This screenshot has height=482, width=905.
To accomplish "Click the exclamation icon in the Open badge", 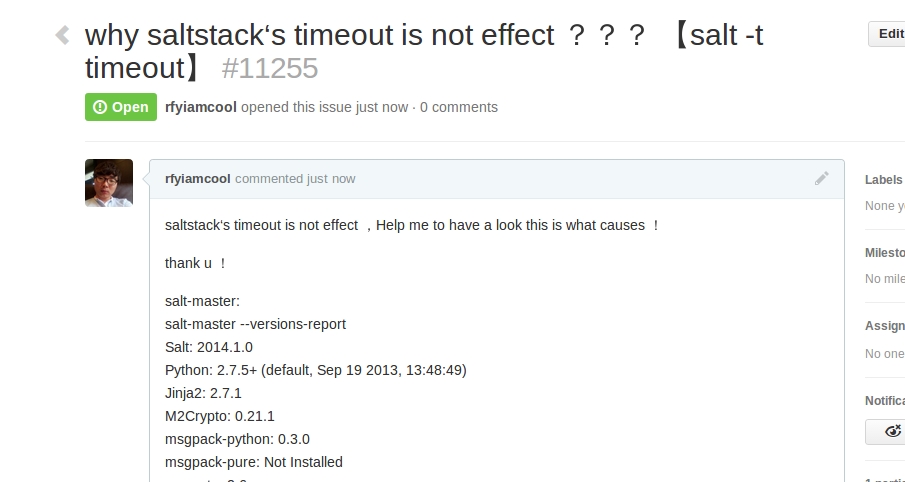I will pyautogui.click(x=99, y=108).
